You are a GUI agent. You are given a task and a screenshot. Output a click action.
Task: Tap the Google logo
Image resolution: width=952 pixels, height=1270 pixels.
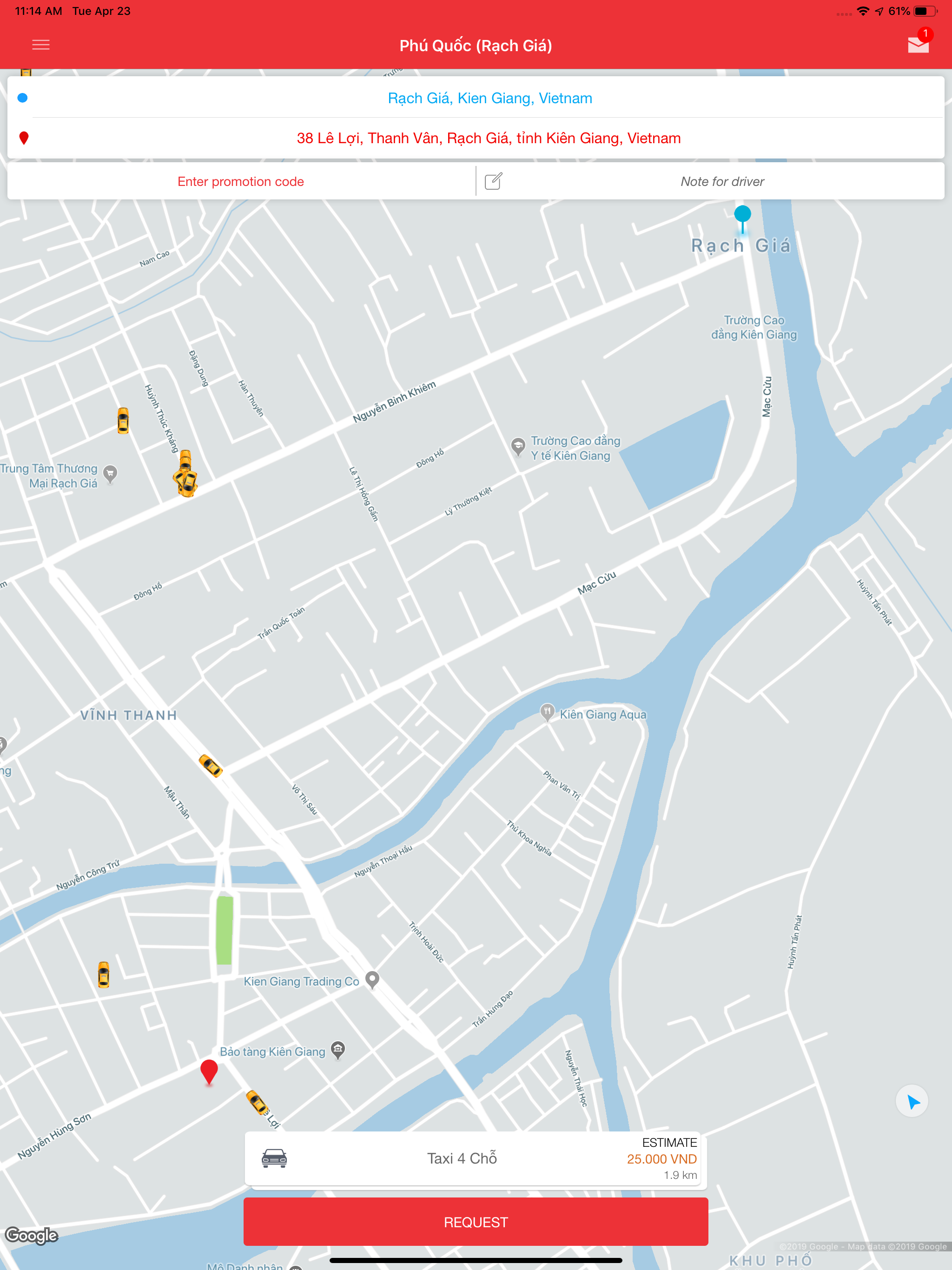[x=32, y=1235]
